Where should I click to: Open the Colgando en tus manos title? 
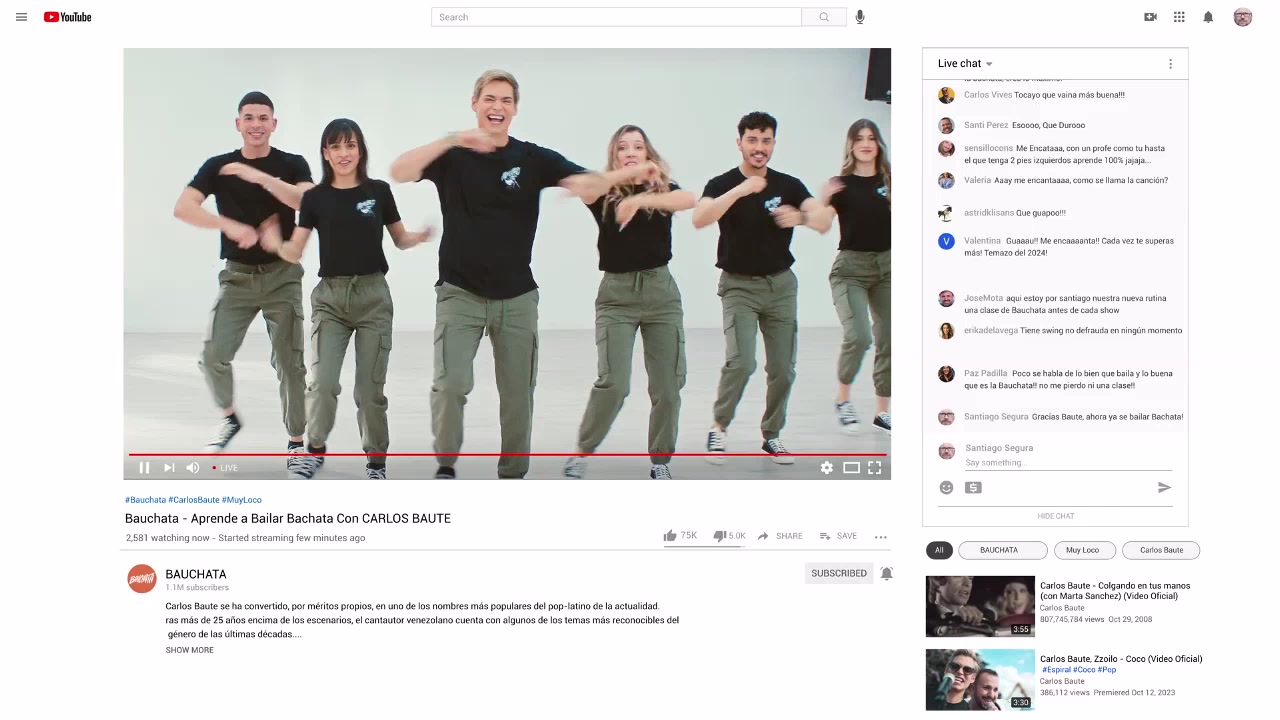[x=1115, y=591]
